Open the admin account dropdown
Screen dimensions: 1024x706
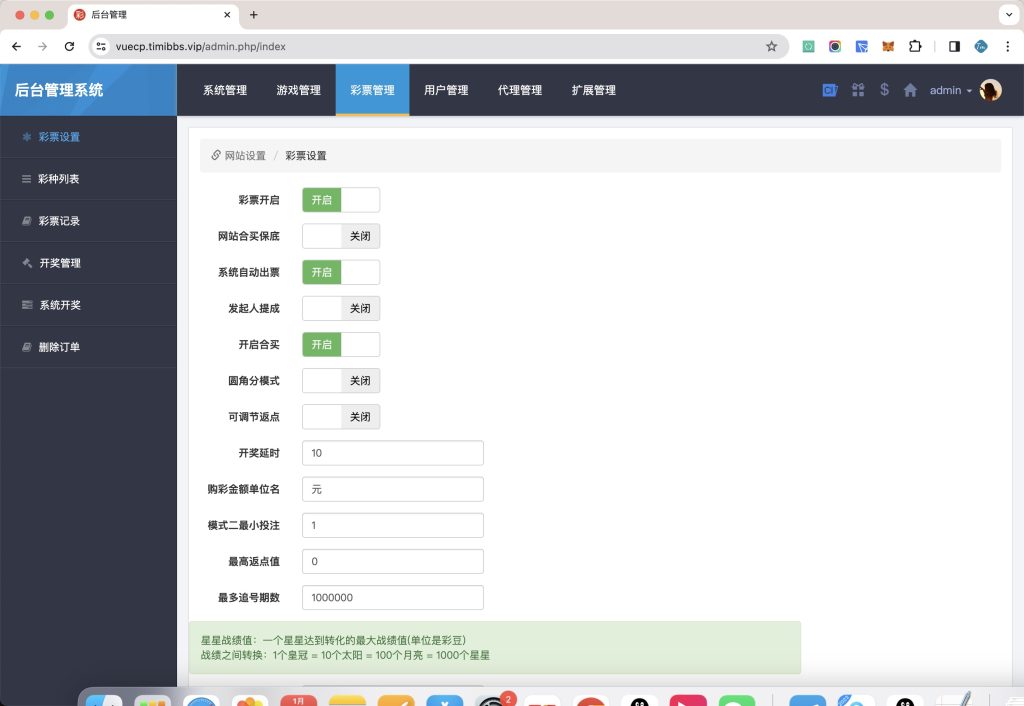click(948, 90)
